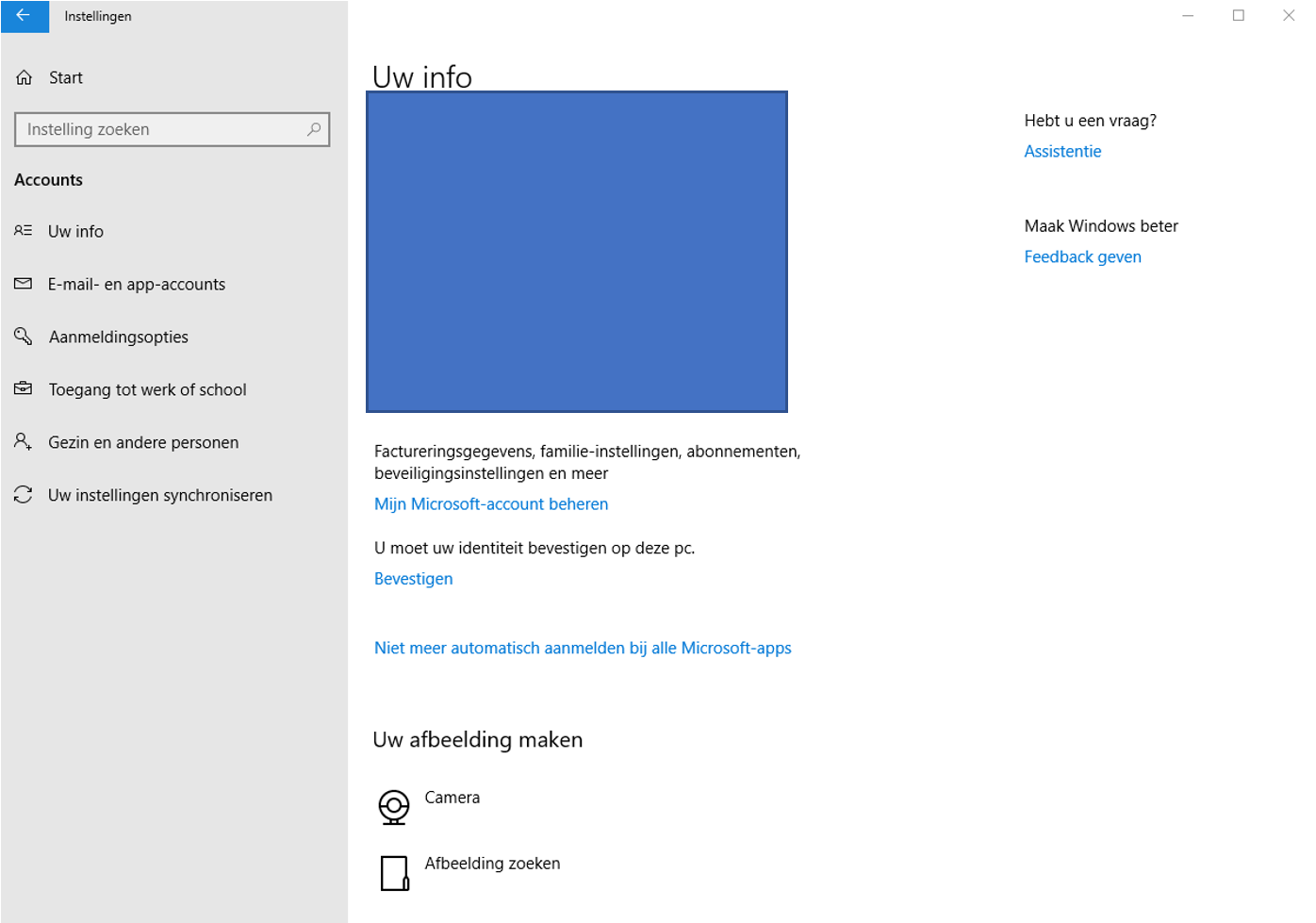Click the Feedback geven link
Image resolution: width=1316 pixels, height=923 pixels.
(1083, 256)
